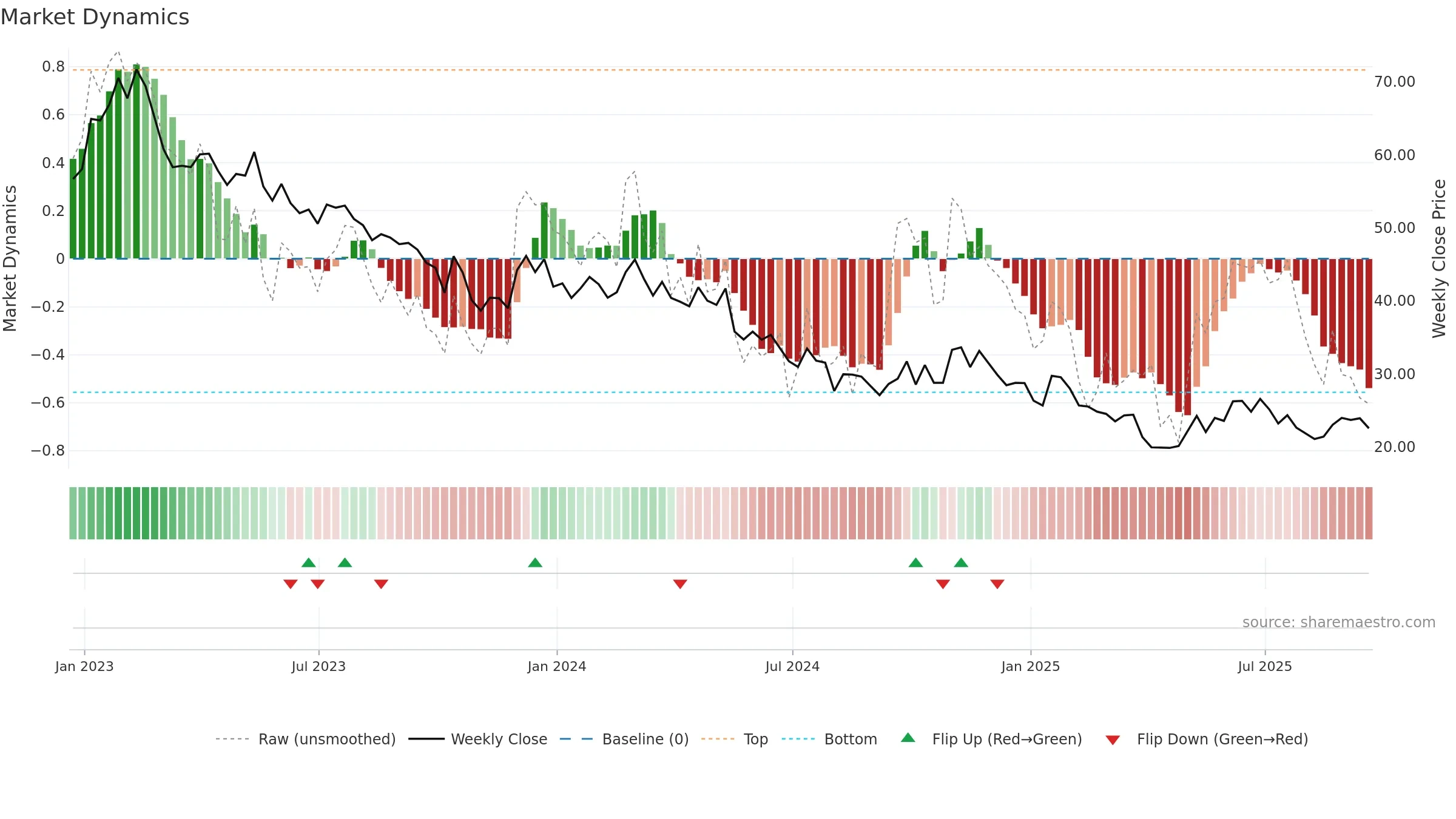Click the '0.8' left axis tick label

click(53, 67)
